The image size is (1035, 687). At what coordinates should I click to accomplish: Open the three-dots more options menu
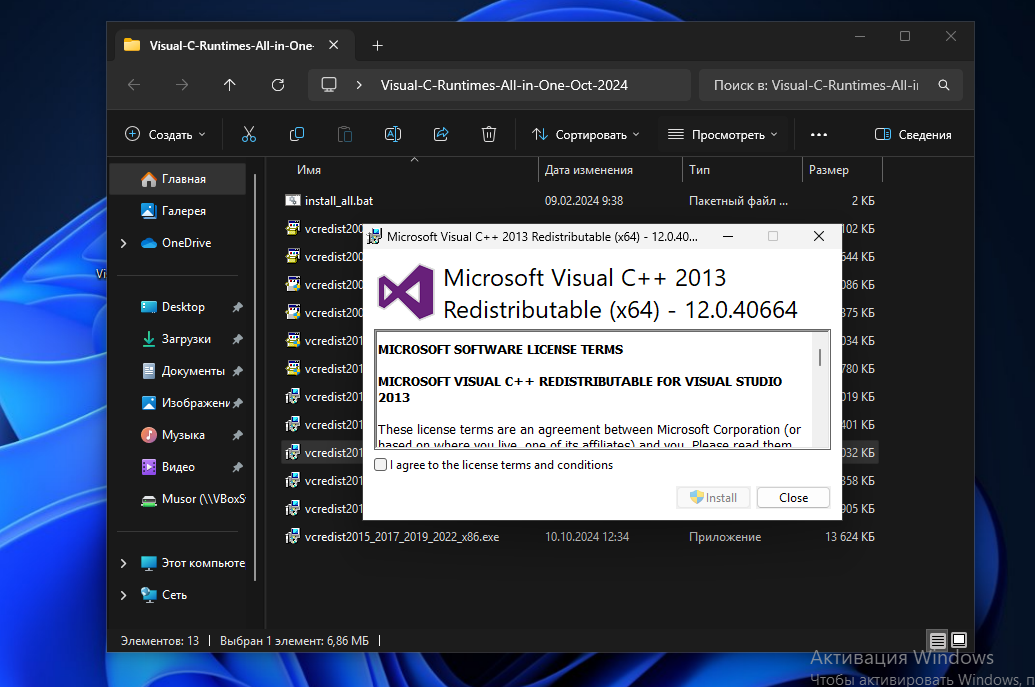tap(818, 135)
